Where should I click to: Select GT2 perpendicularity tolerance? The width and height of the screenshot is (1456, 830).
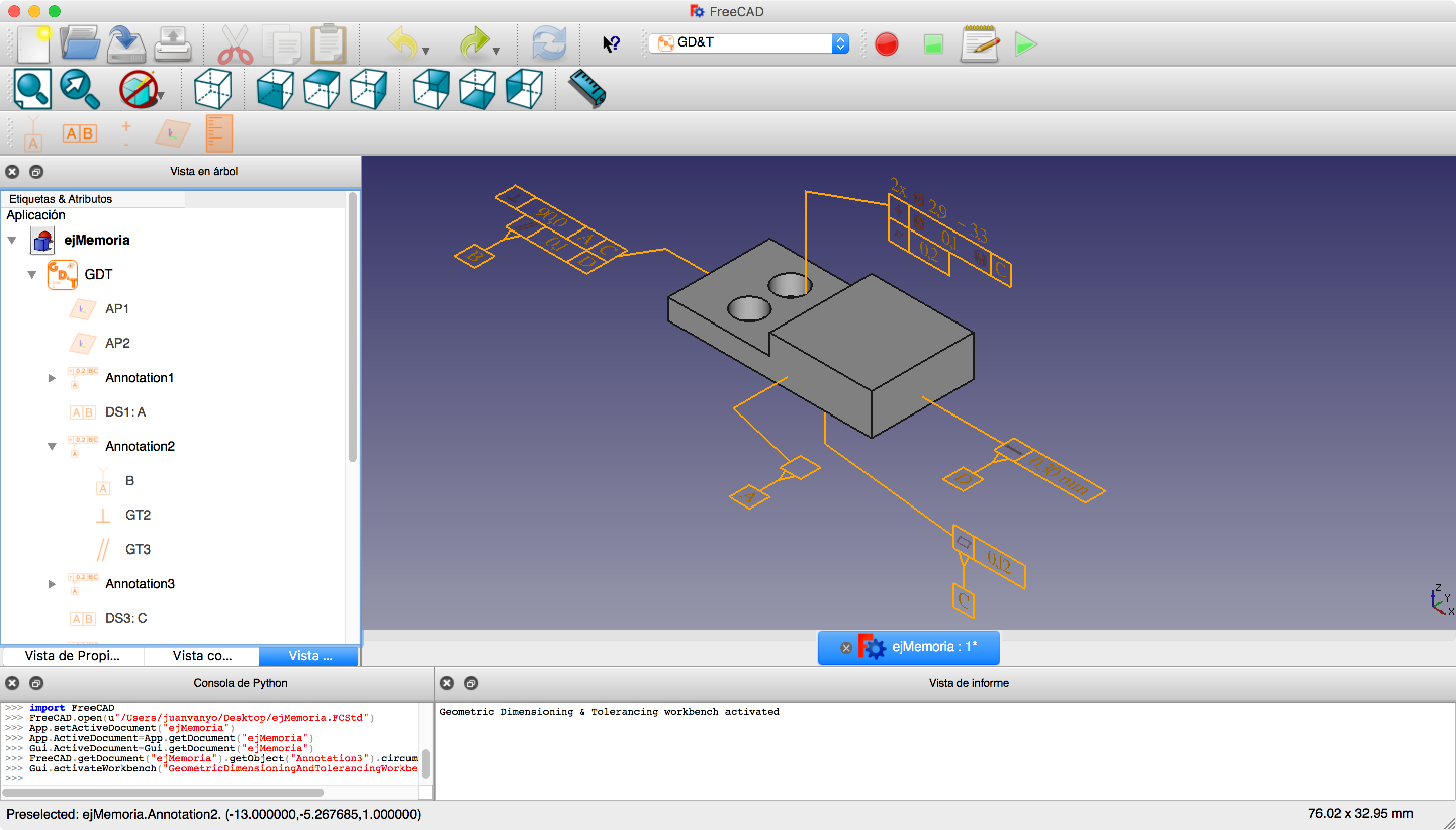pos(138,515)
